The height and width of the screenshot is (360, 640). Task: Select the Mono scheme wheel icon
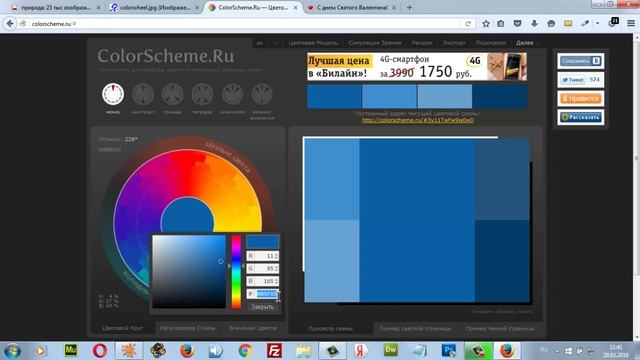coord(113,94)
